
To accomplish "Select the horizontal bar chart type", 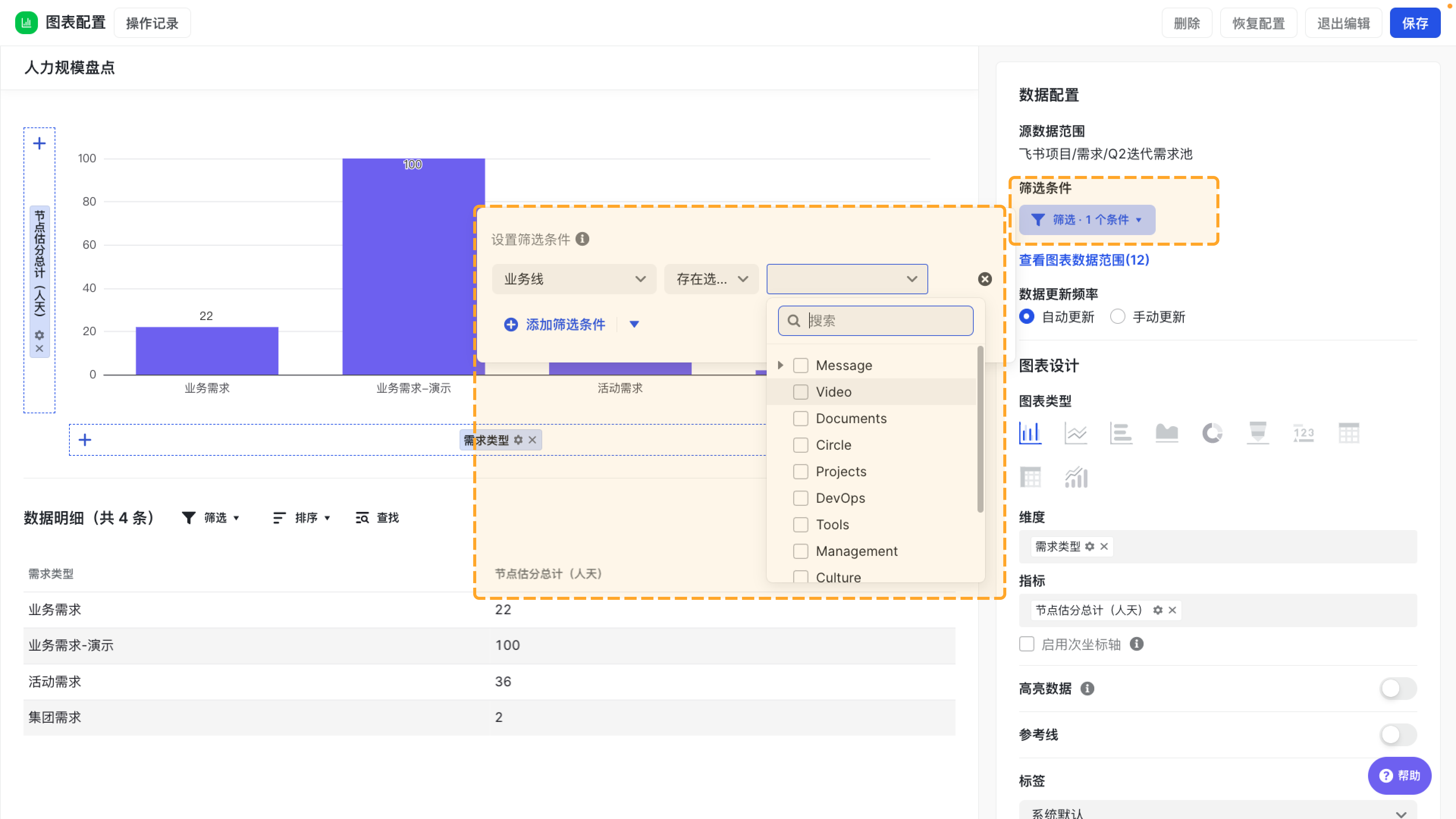I will coord(1121,433).
